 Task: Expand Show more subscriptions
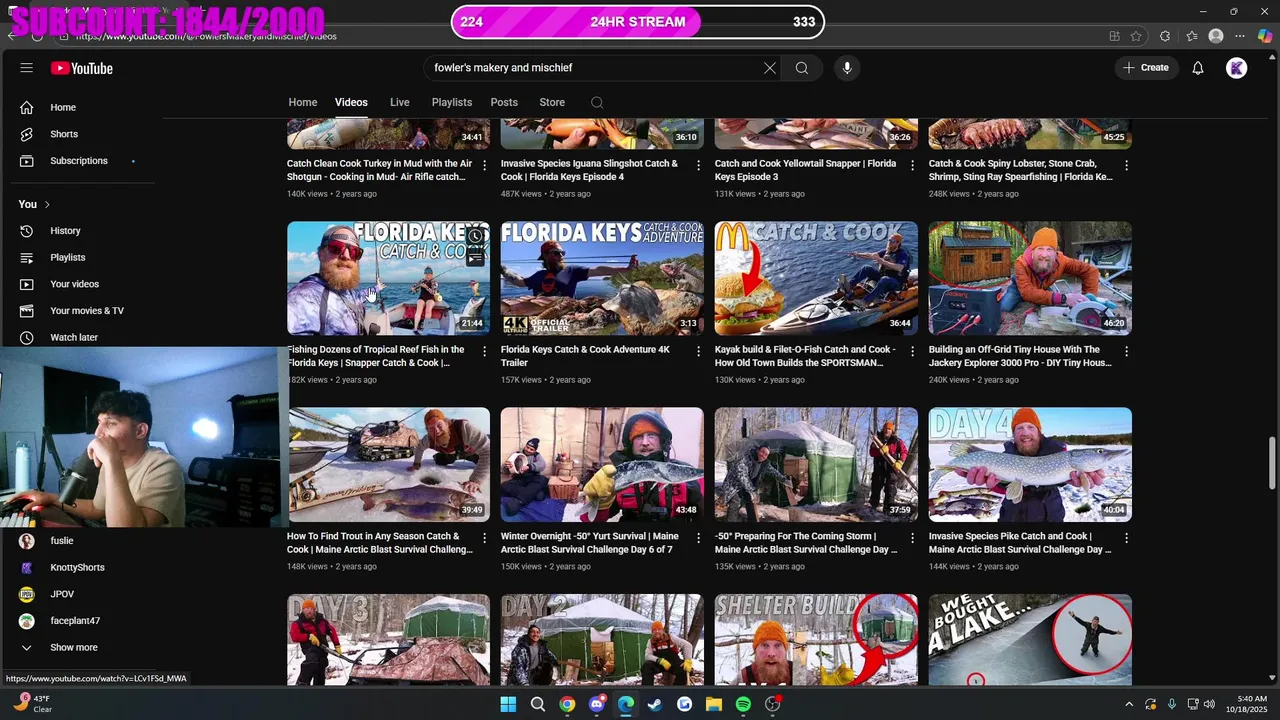click(74, 647)
